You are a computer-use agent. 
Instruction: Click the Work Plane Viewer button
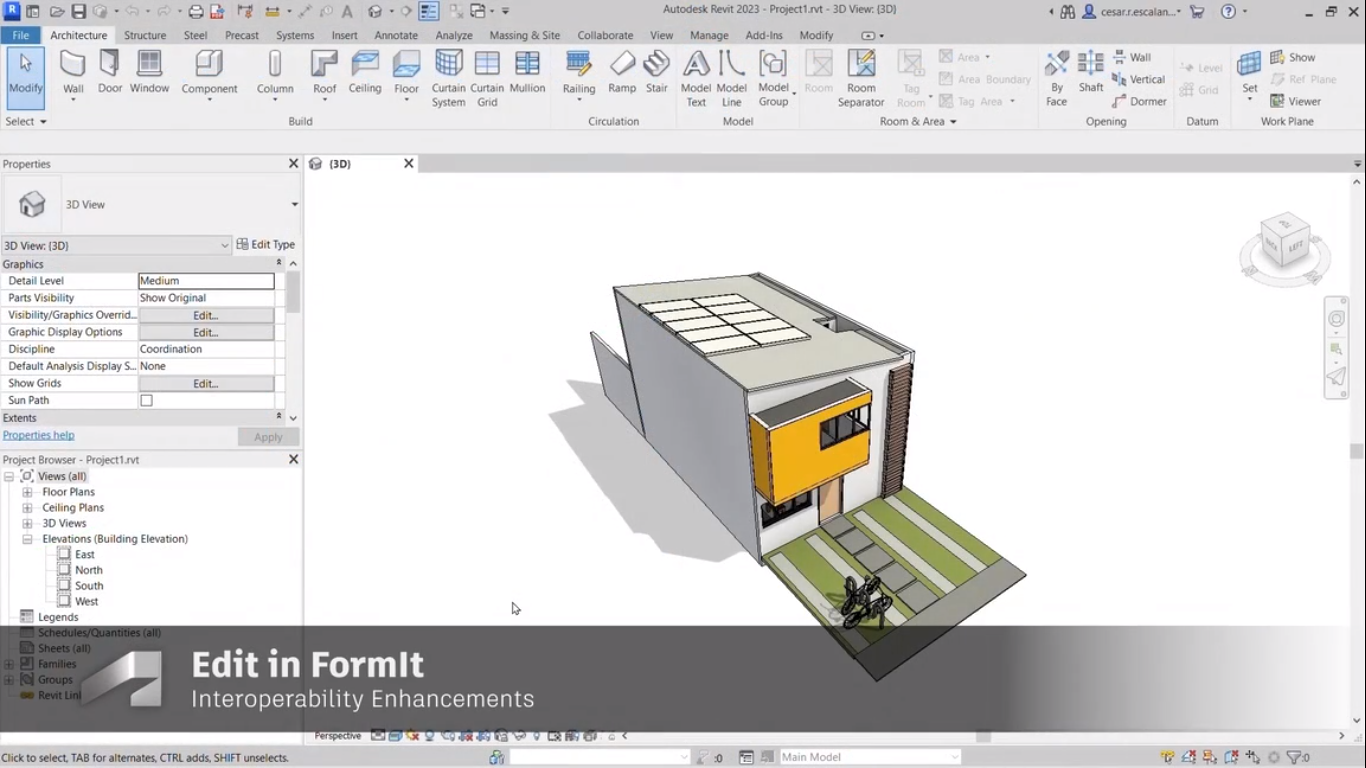1296,101
